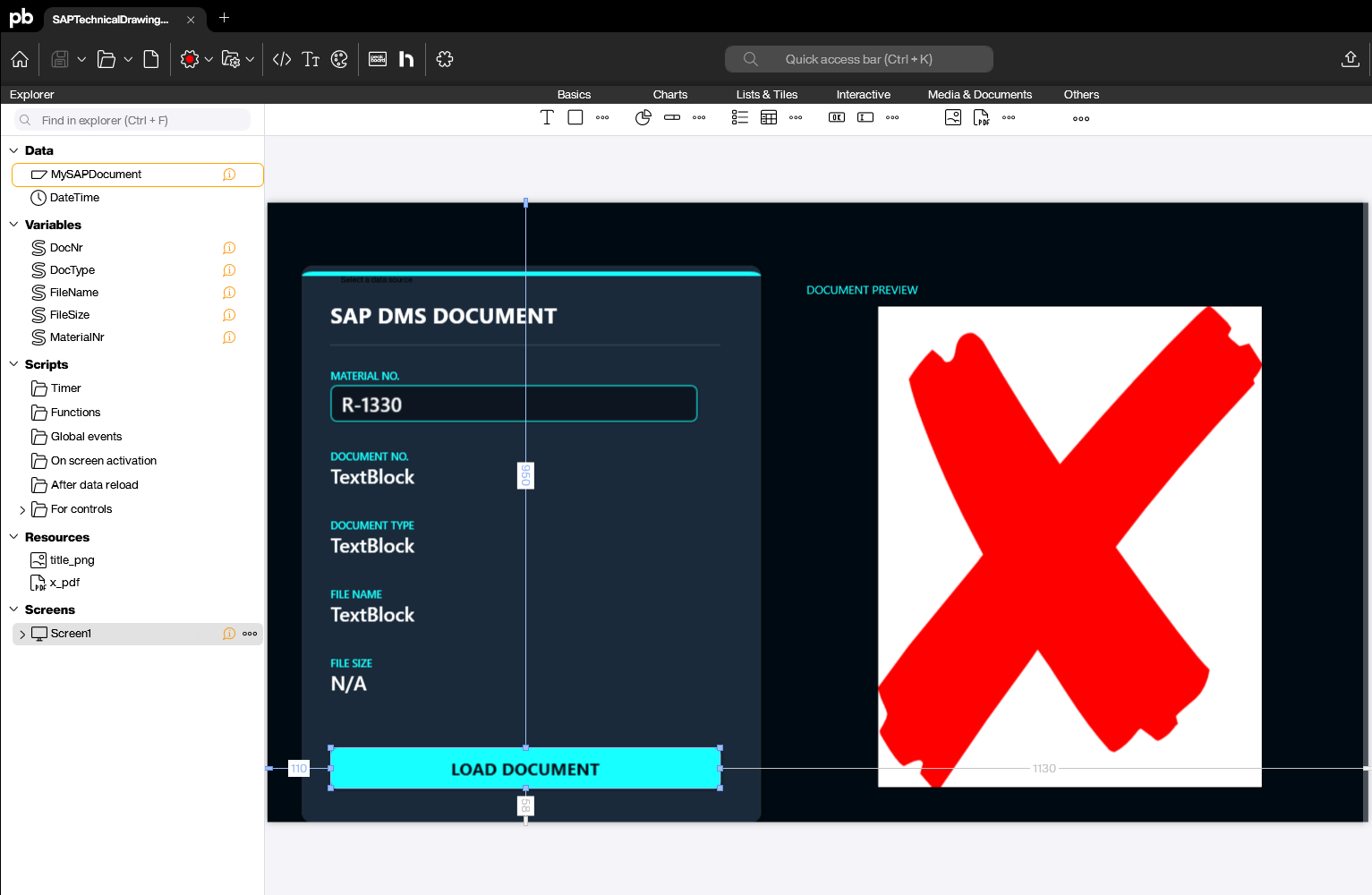Insert a Text control from Basics

click(x=547, y=117)
